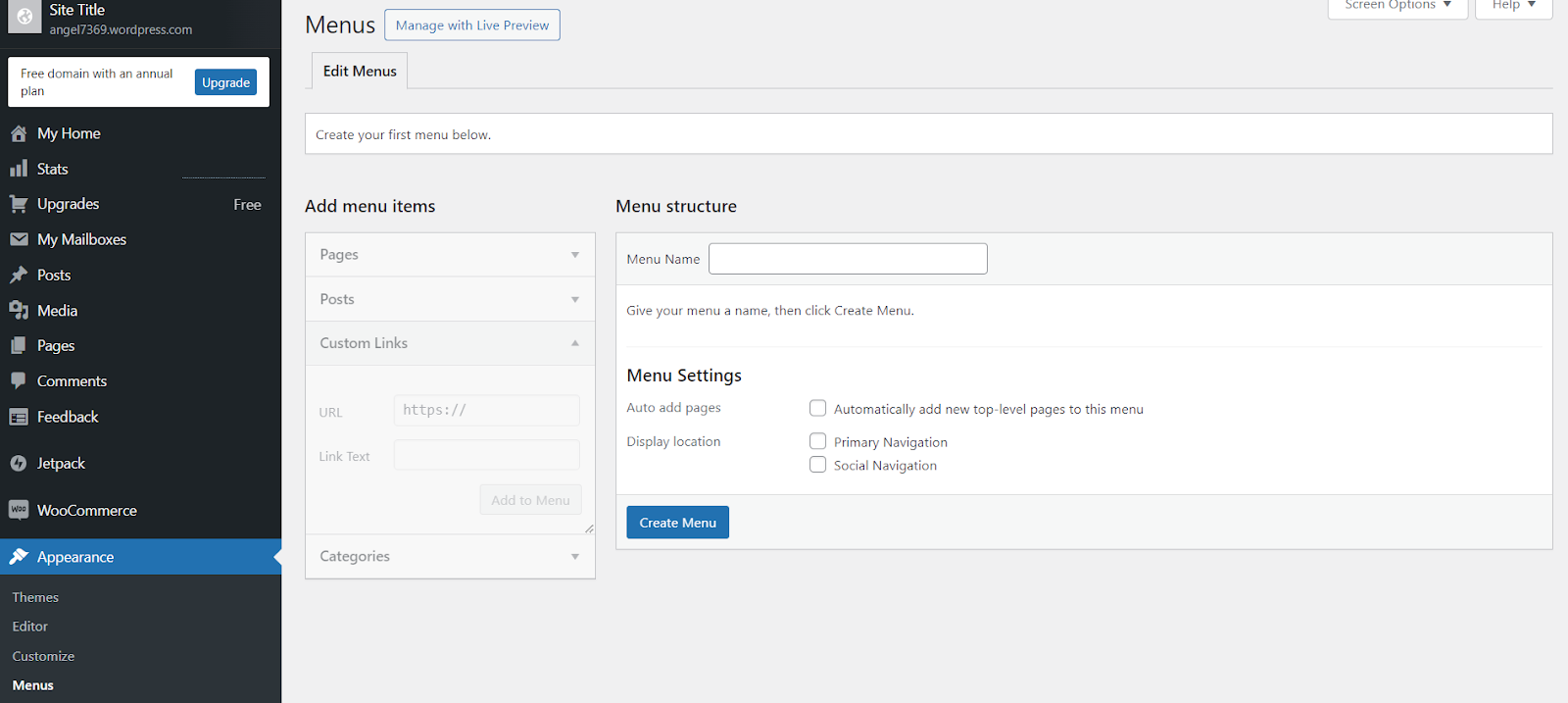Click the Posts pushpin icon
This screenshot has width=1568, height=703.
pos(19,275)
